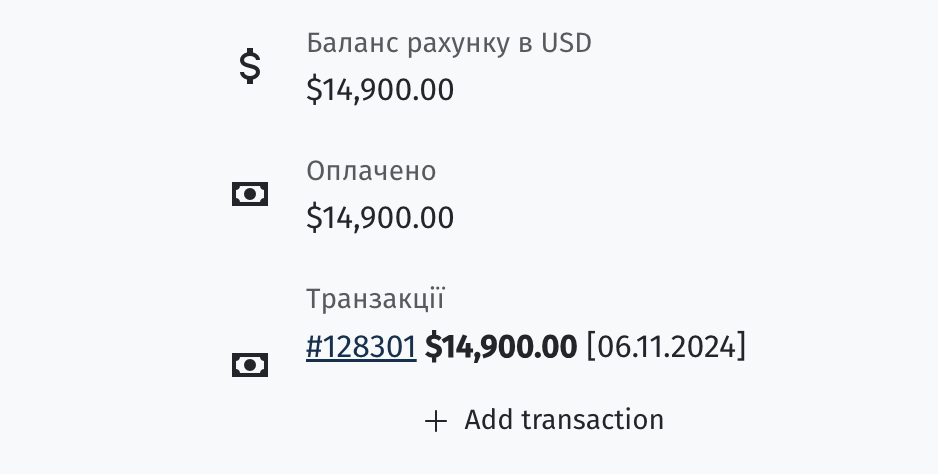Click the Add transaction button
This screenshot has width=938, height=474.
[x=544, y=420]
